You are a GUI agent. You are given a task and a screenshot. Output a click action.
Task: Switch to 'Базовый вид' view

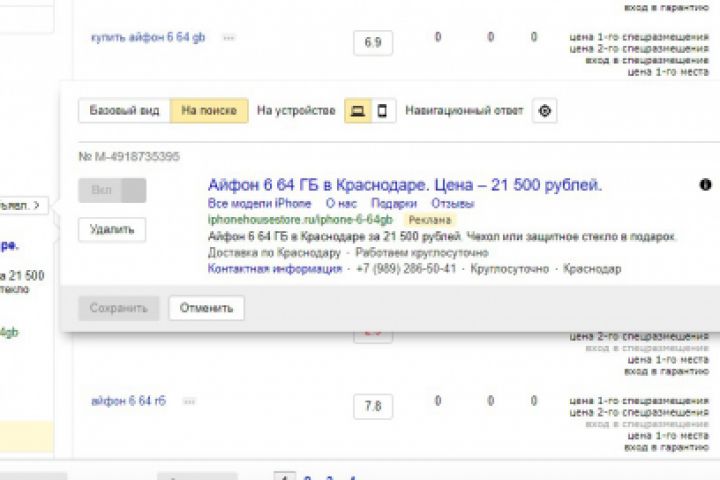tap(124, 111)
